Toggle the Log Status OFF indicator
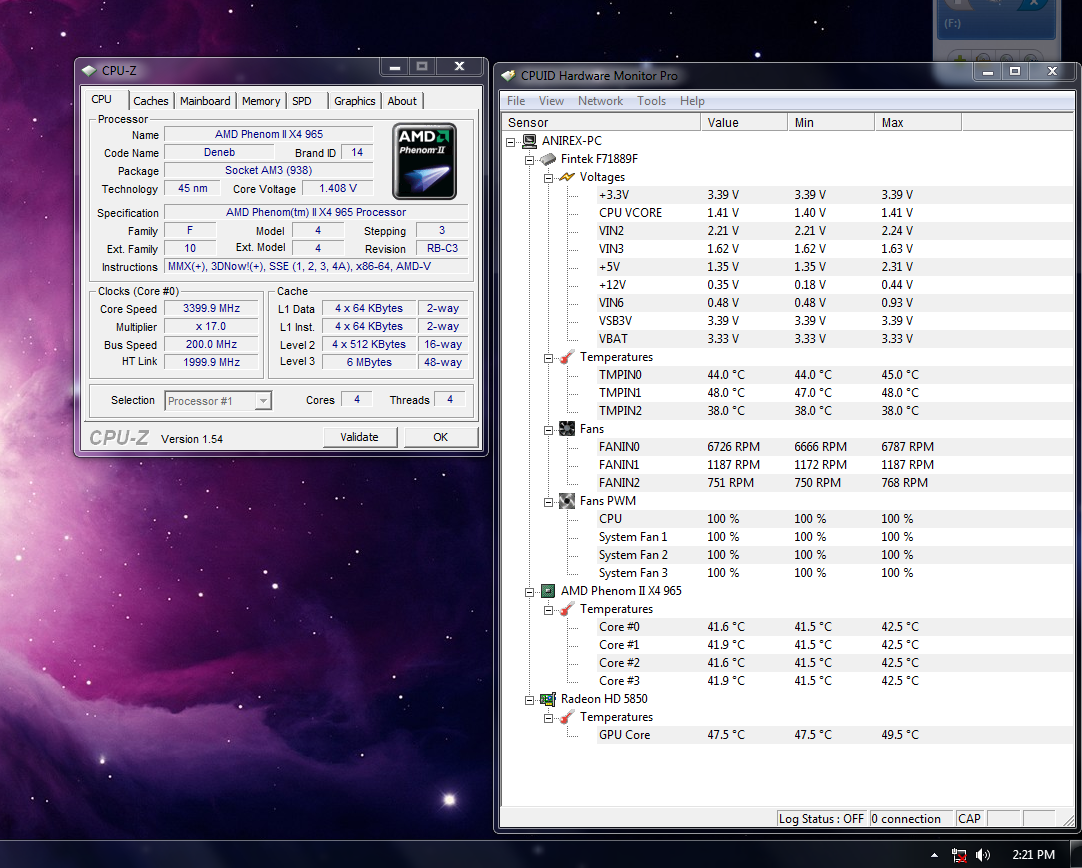The height and width of the screenshot is (868, 1082). (x=821, y=818)
